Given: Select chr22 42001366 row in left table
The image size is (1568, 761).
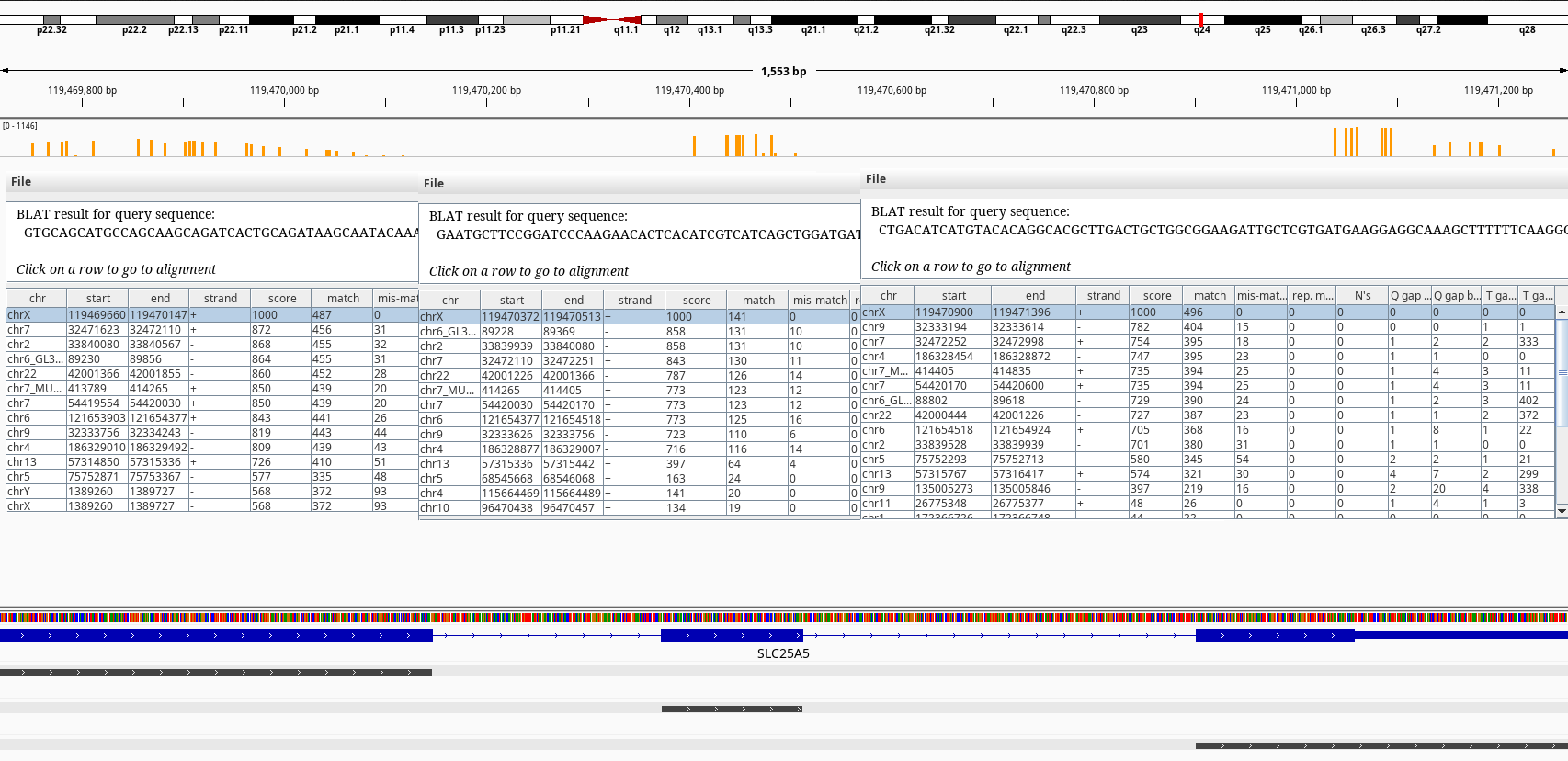Looking at the screenshot, I should [x=212, y=373].
